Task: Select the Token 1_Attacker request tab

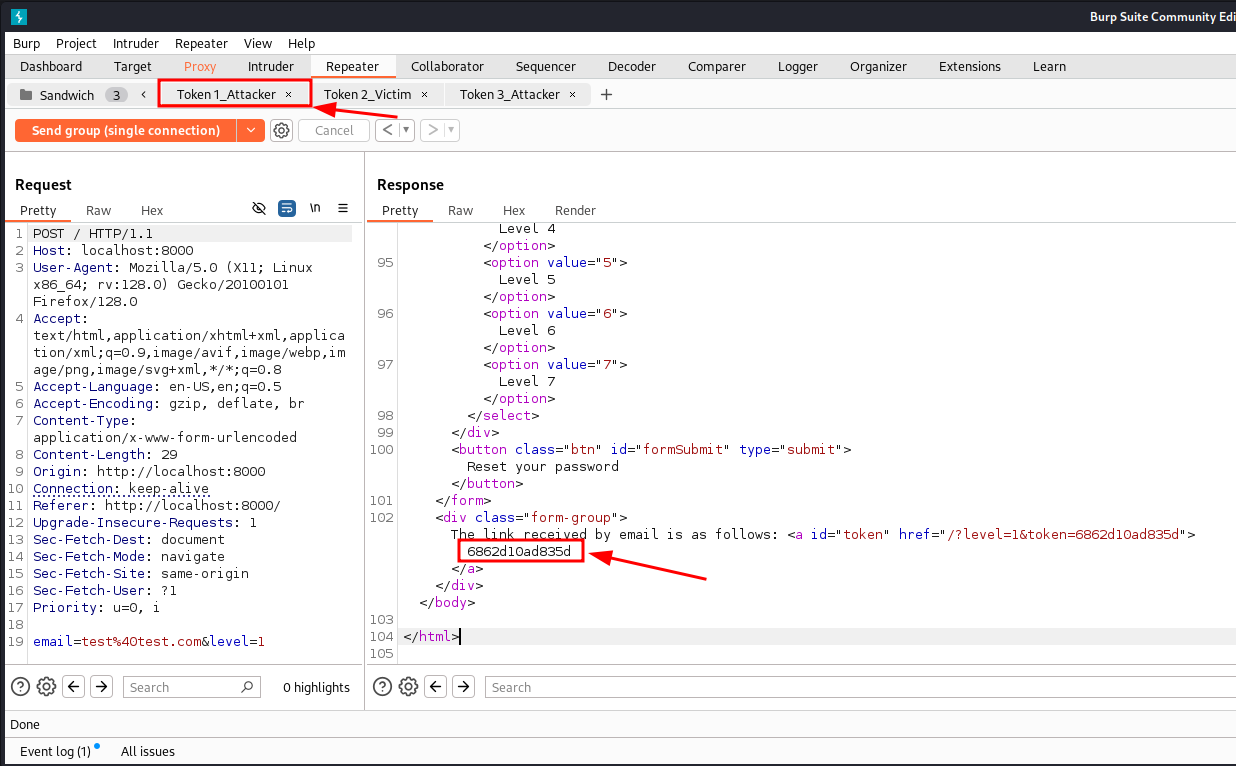Action: pyautogui.click(x=226, y=94)
